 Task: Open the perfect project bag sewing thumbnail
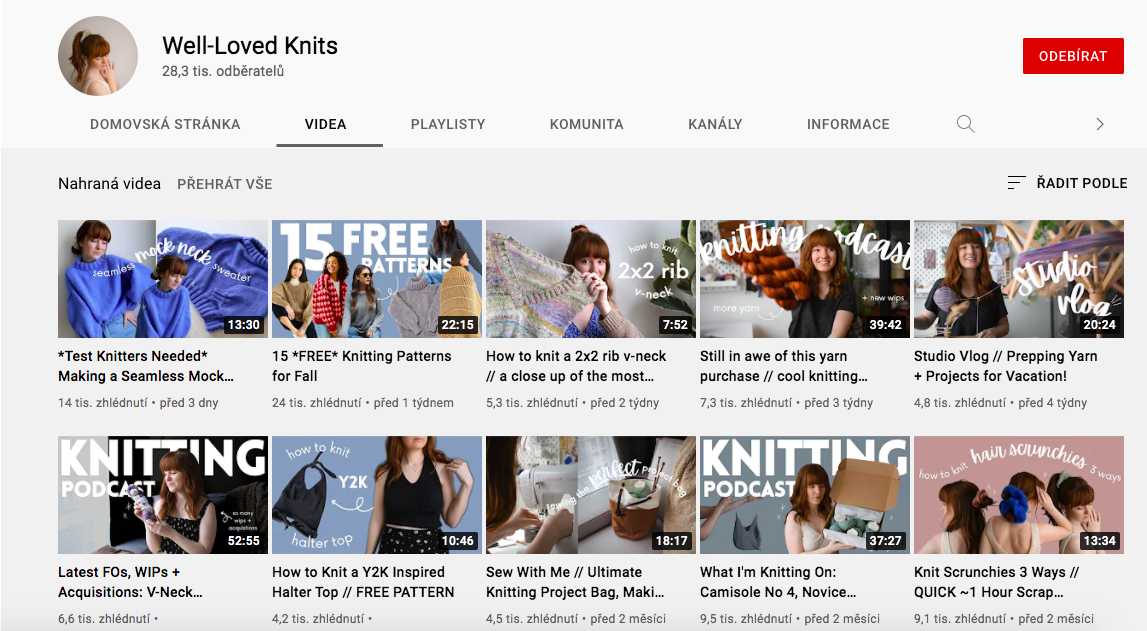click(x=591, y=495)
